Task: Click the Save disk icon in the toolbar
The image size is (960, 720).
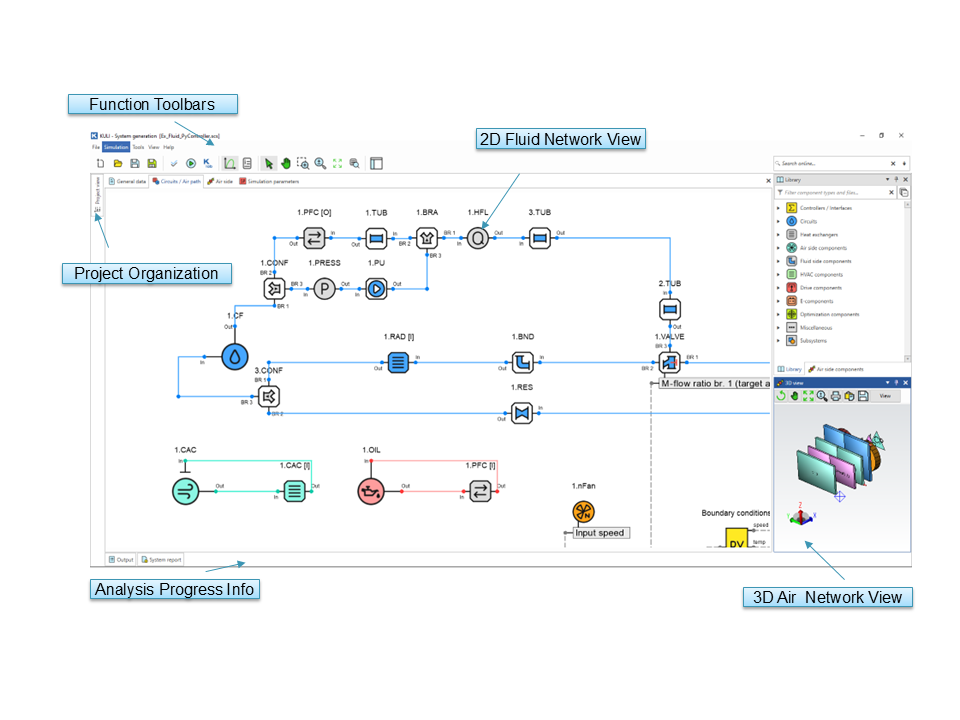Action: (x=135, y=163)
